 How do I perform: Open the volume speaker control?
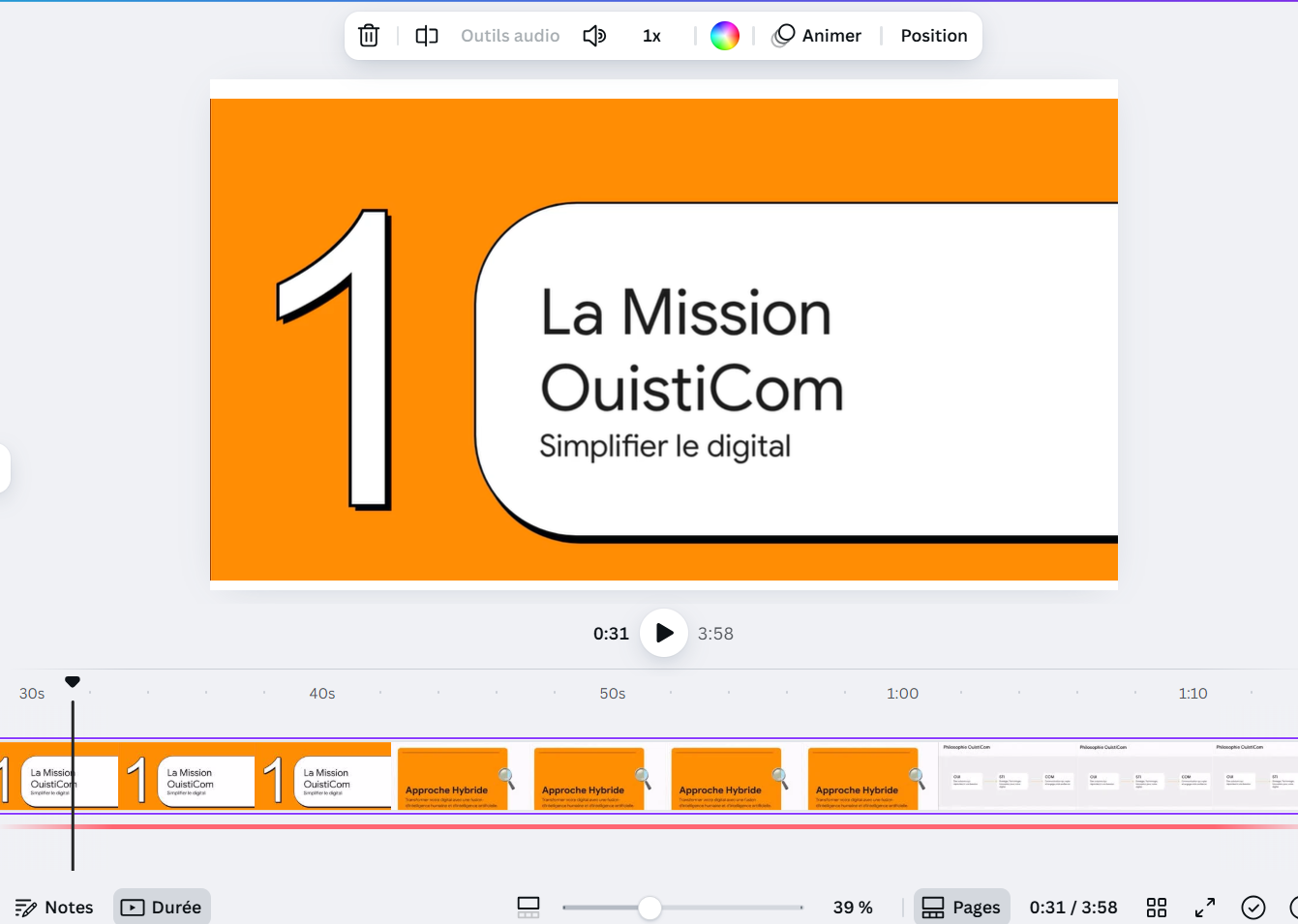coord(594,36)
